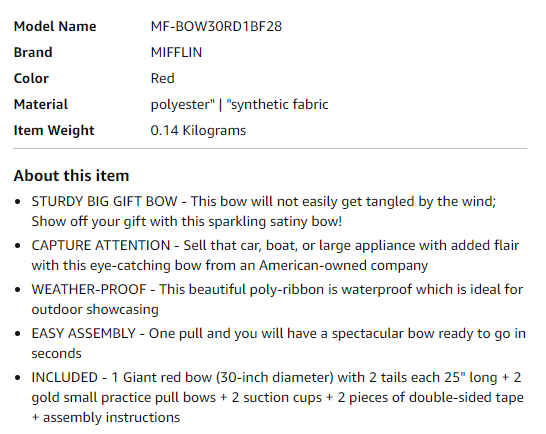Click the Model Name label
This screenshot has height=434, width=546.
[55, 26]
